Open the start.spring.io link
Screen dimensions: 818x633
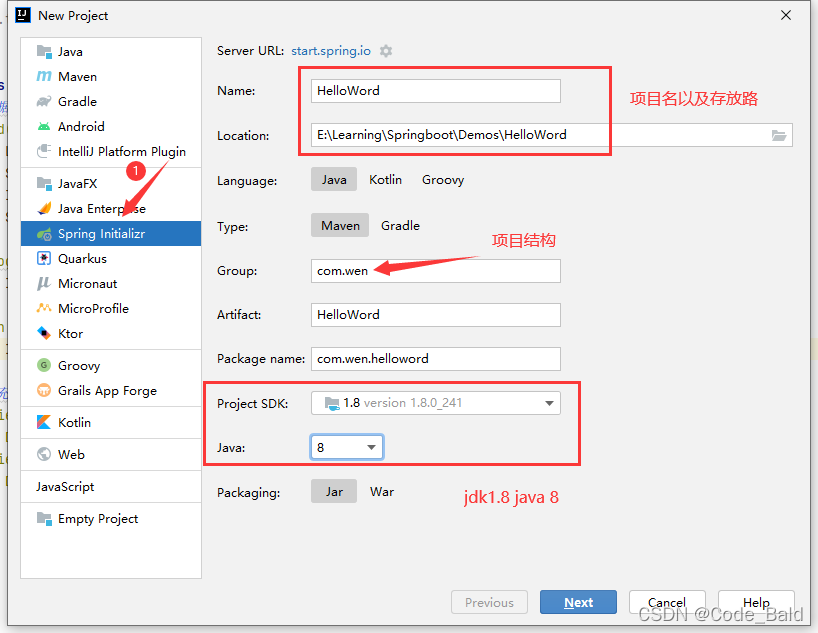pos(331,51)
